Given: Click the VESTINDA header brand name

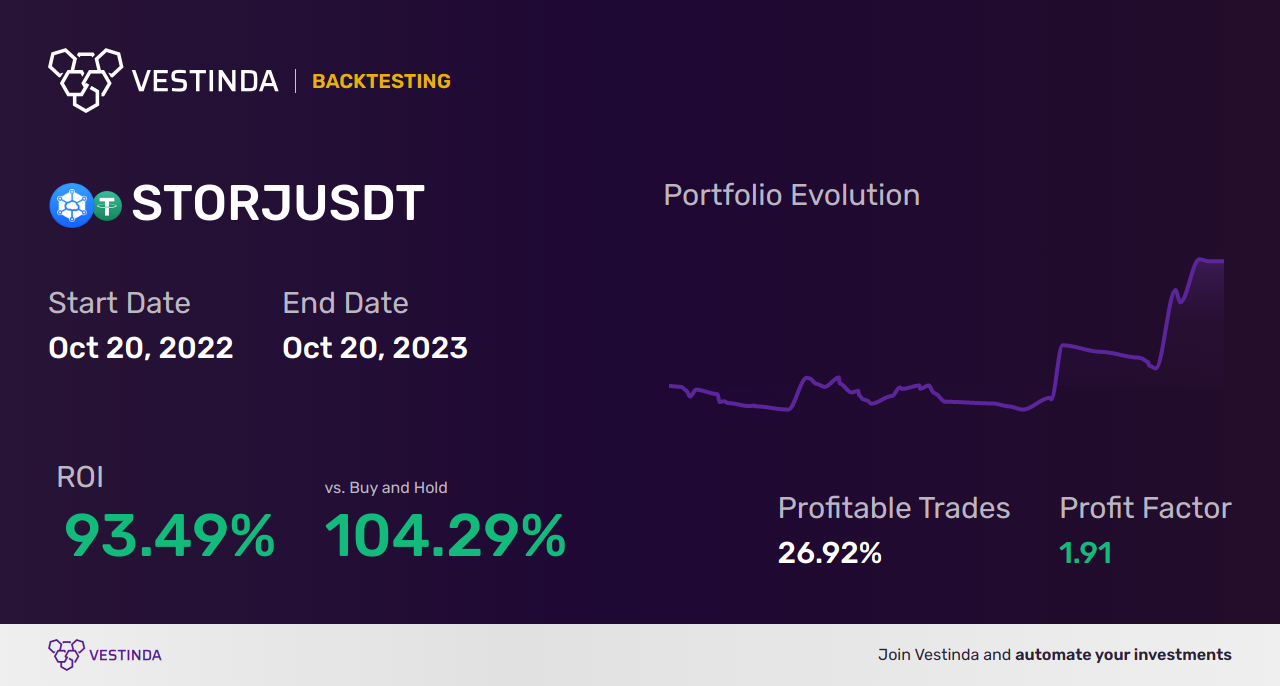Looking at the screenshot, I should (x=205, y=81).
